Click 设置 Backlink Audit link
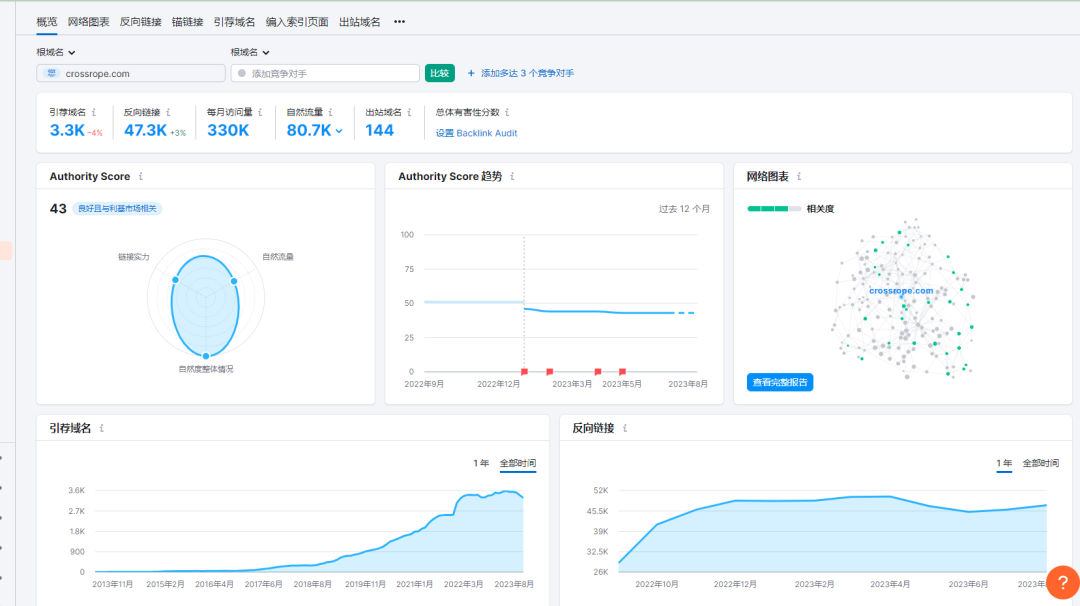 pyautogui.click(x=476, y=133)
